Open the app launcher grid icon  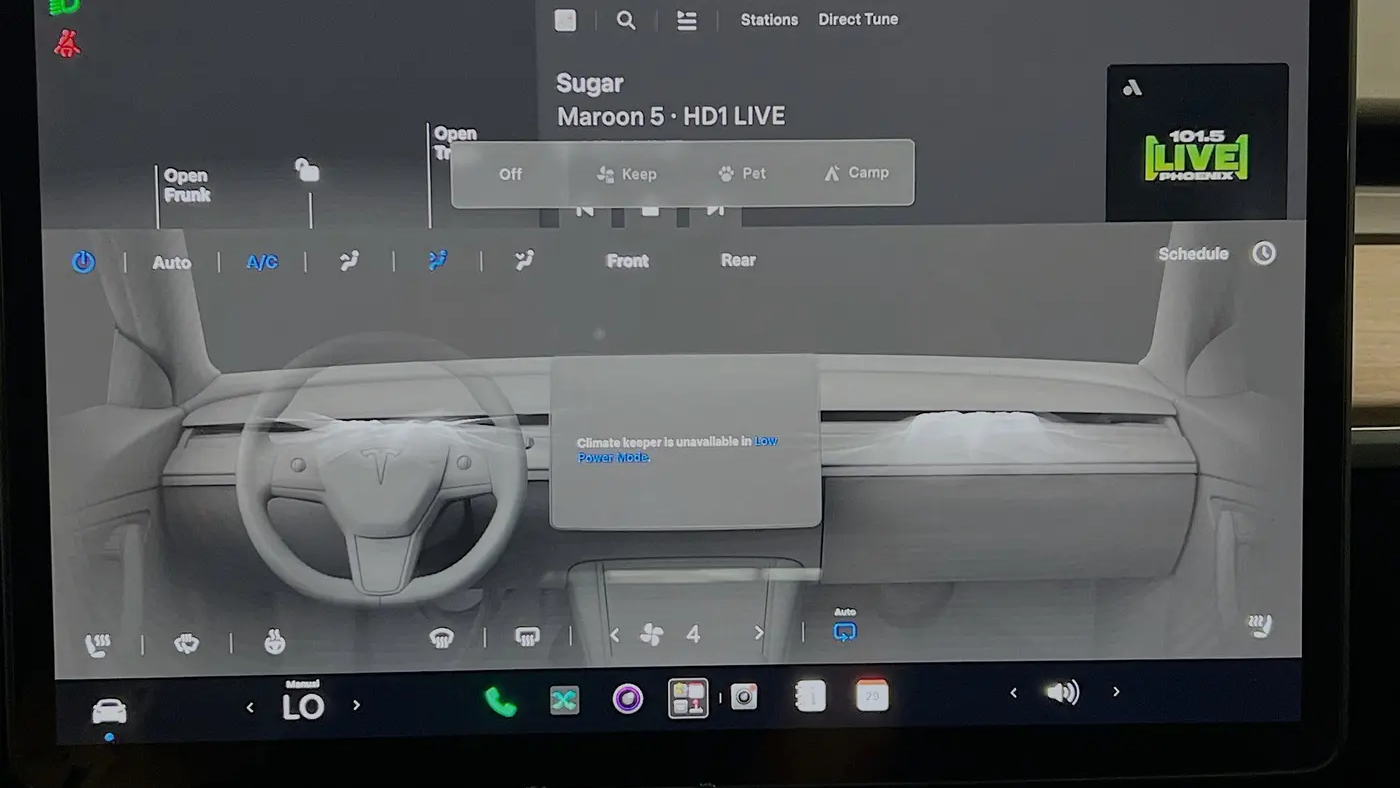click(688, 698)
